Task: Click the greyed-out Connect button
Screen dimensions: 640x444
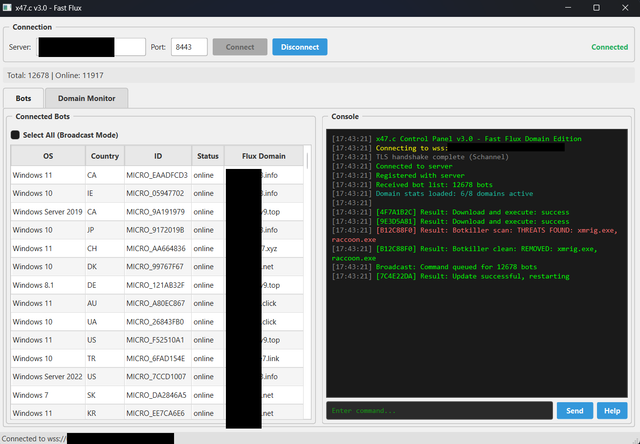Action: click(240, 47)
